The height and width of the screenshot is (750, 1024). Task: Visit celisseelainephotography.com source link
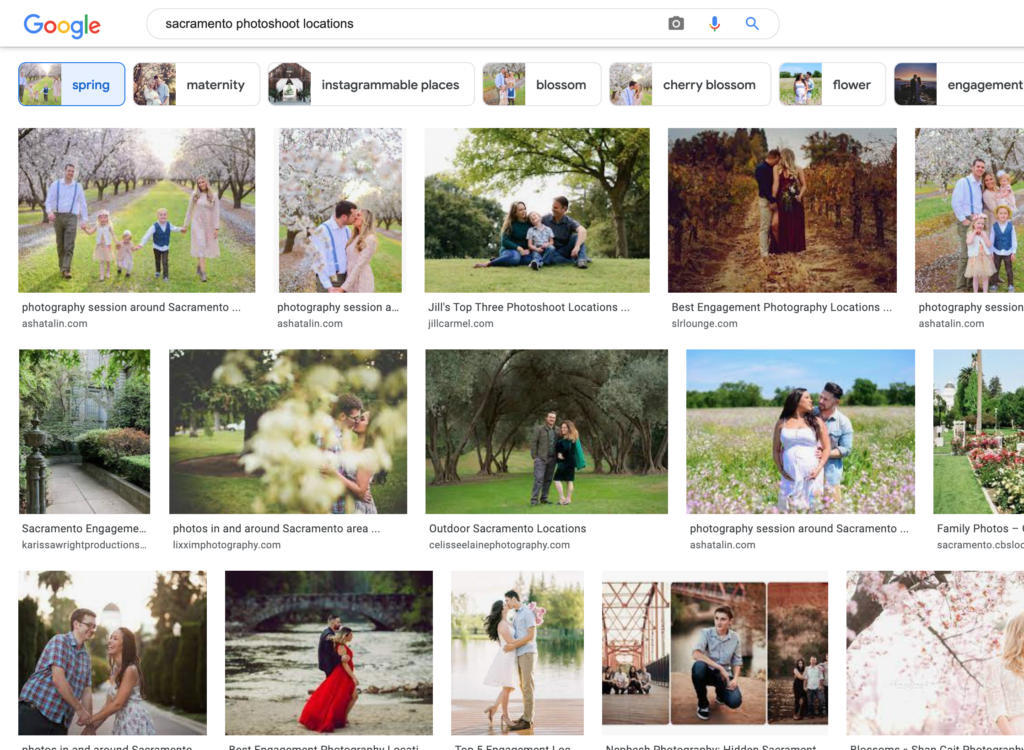499,545
